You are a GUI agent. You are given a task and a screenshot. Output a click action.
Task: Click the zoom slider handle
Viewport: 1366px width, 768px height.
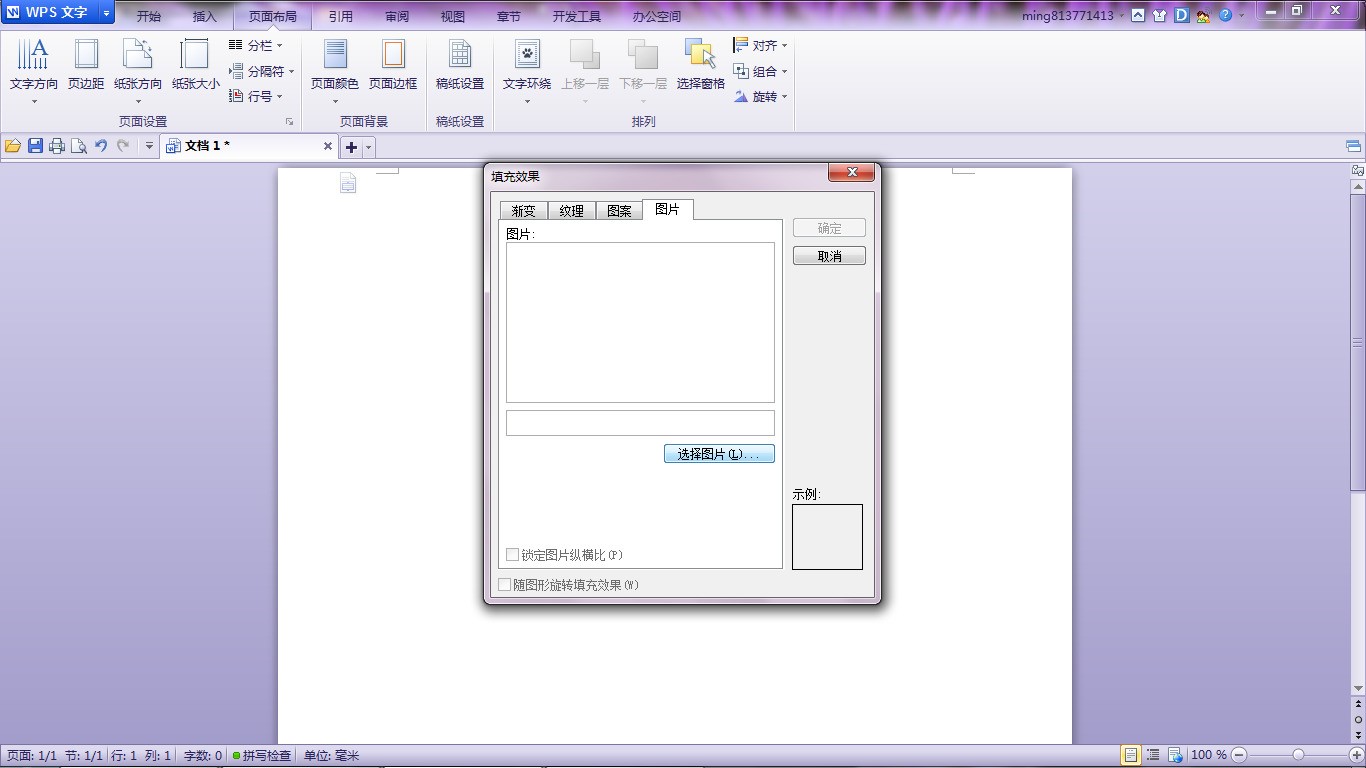1298,755
